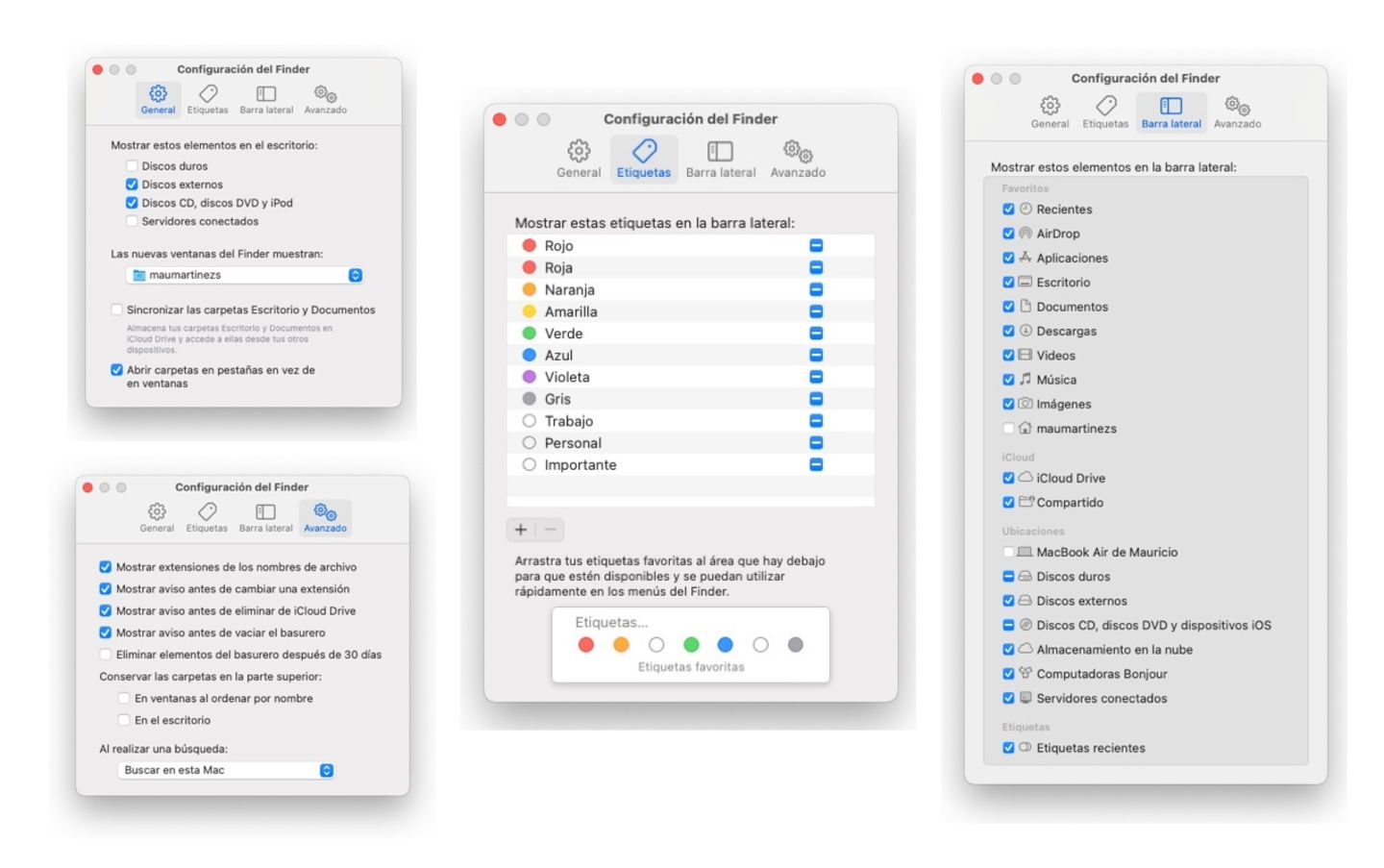1384x868 pixels.
Task: Click the blue dot in Etiquetas favoritas
Action: pos(726,644)
